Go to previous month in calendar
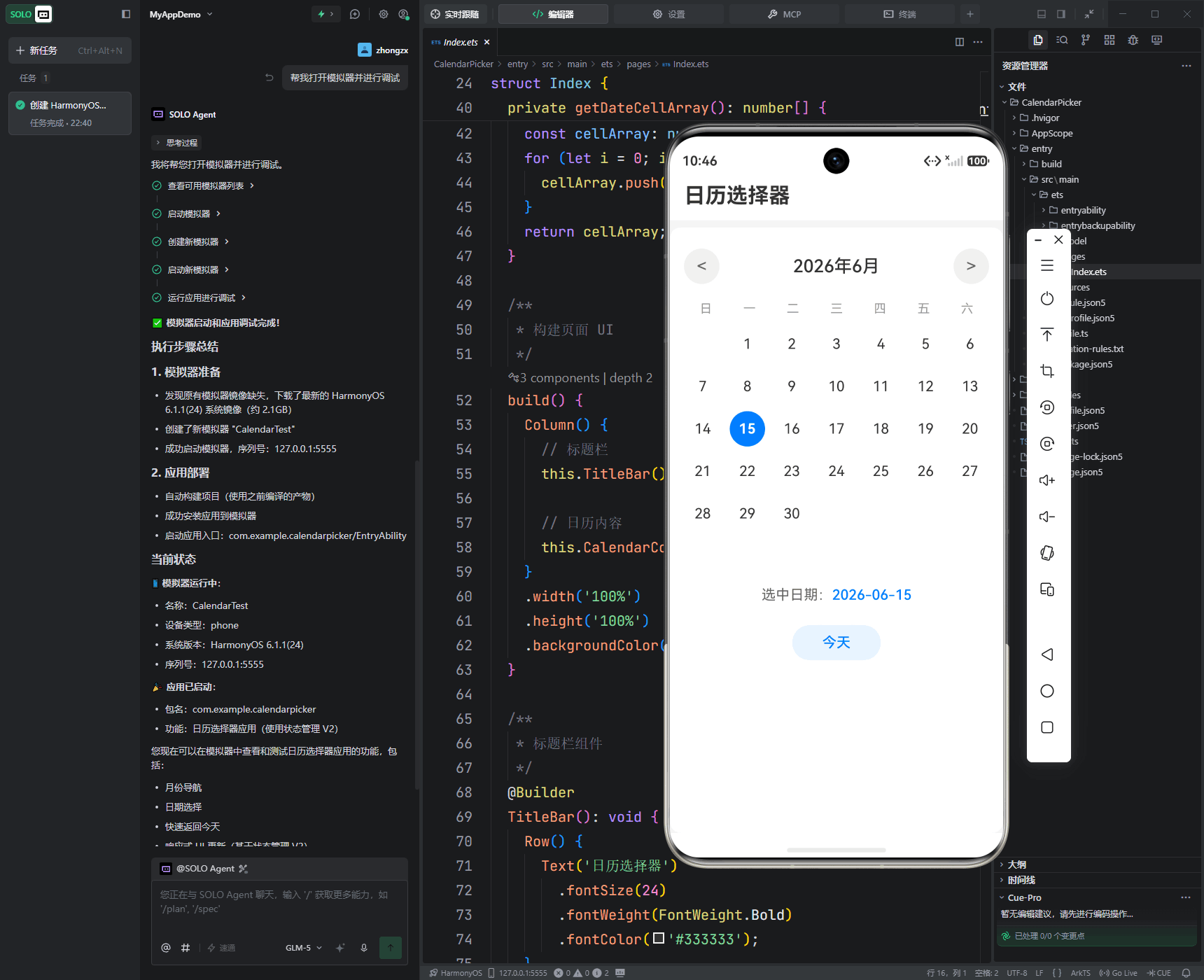Screen dimensions: 1204x980 [x=701, y=266]
